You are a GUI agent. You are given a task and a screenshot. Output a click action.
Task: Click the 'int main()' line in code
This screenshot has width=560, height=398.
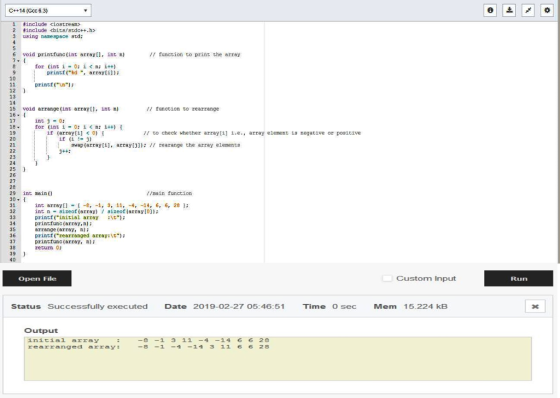(x=38, y=193)
